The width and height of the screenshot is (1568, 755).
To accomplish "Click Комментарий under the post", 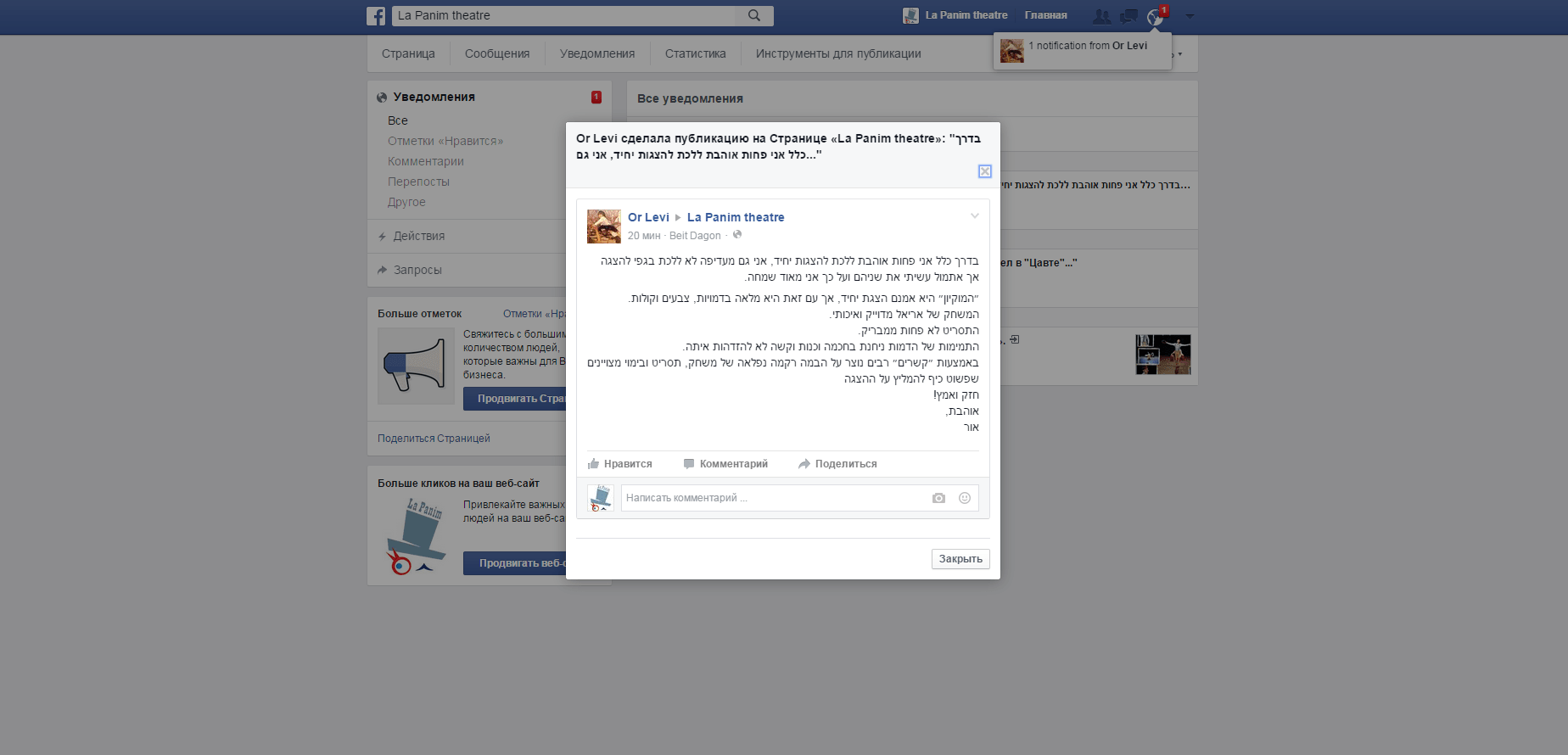I will (725, 464).
